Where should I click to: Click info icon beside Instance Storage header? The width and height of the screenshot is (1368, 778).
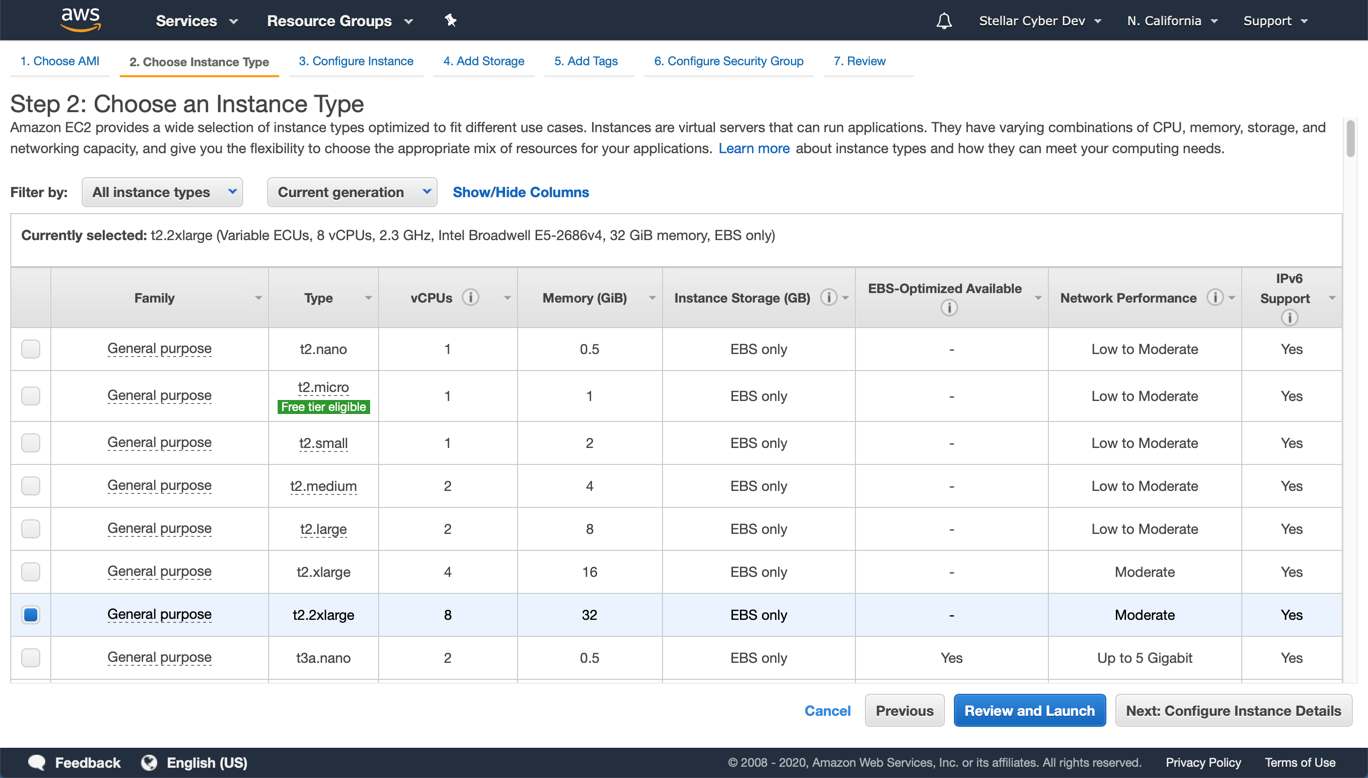[x=828, y=297]
